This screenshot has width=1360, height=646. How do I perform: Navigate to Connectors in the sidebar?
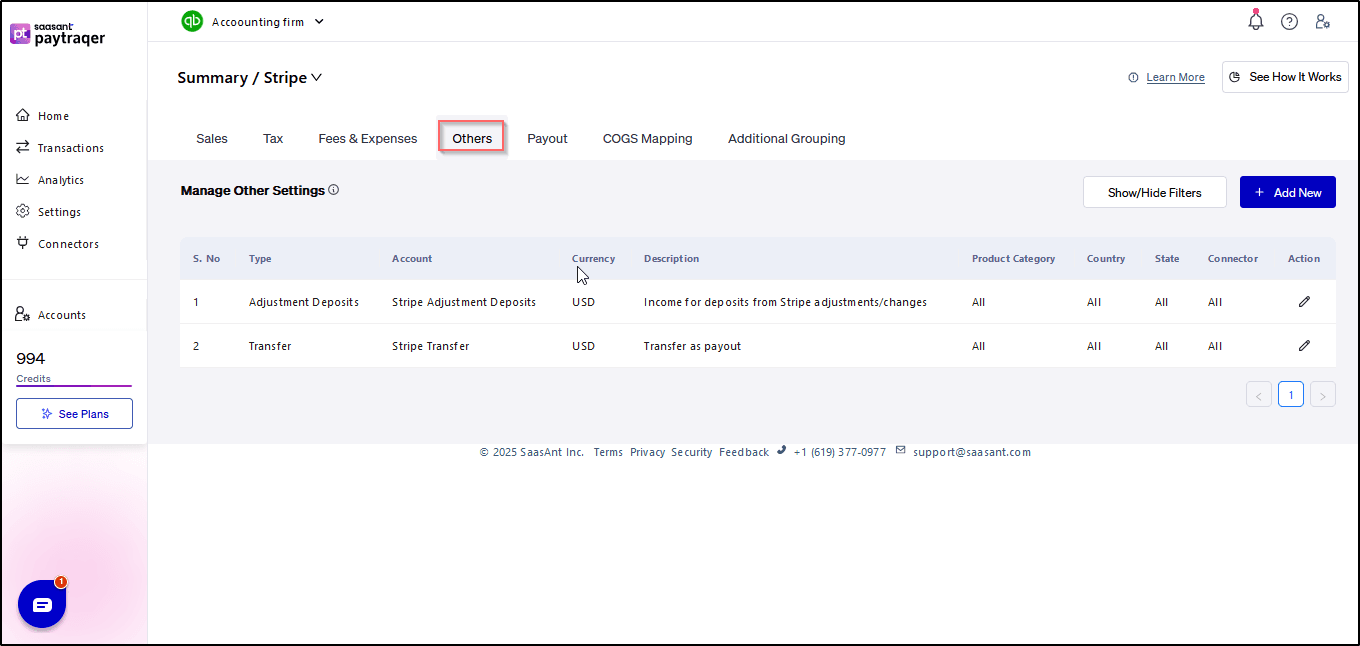click(x=68, y=244)
